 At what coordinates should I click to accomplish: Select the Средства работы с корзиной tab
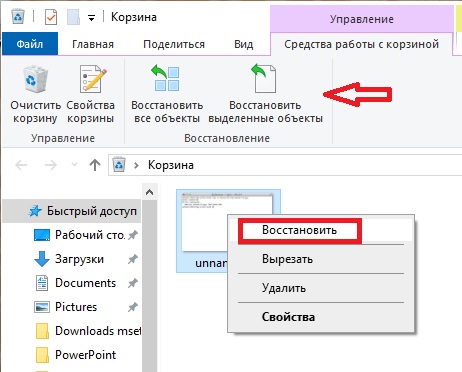tap(361, 44)
